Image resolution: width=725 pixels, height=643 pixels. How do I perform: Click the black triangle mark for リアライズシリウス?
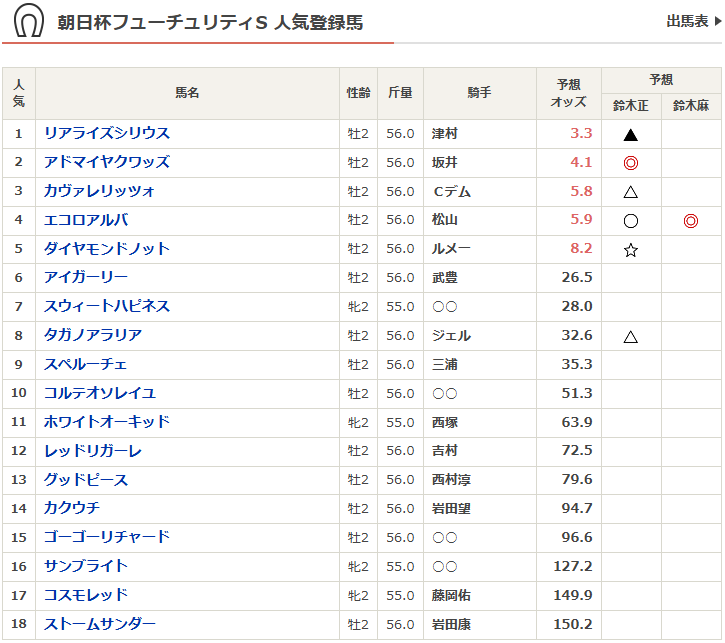click(x=631, y=134)
